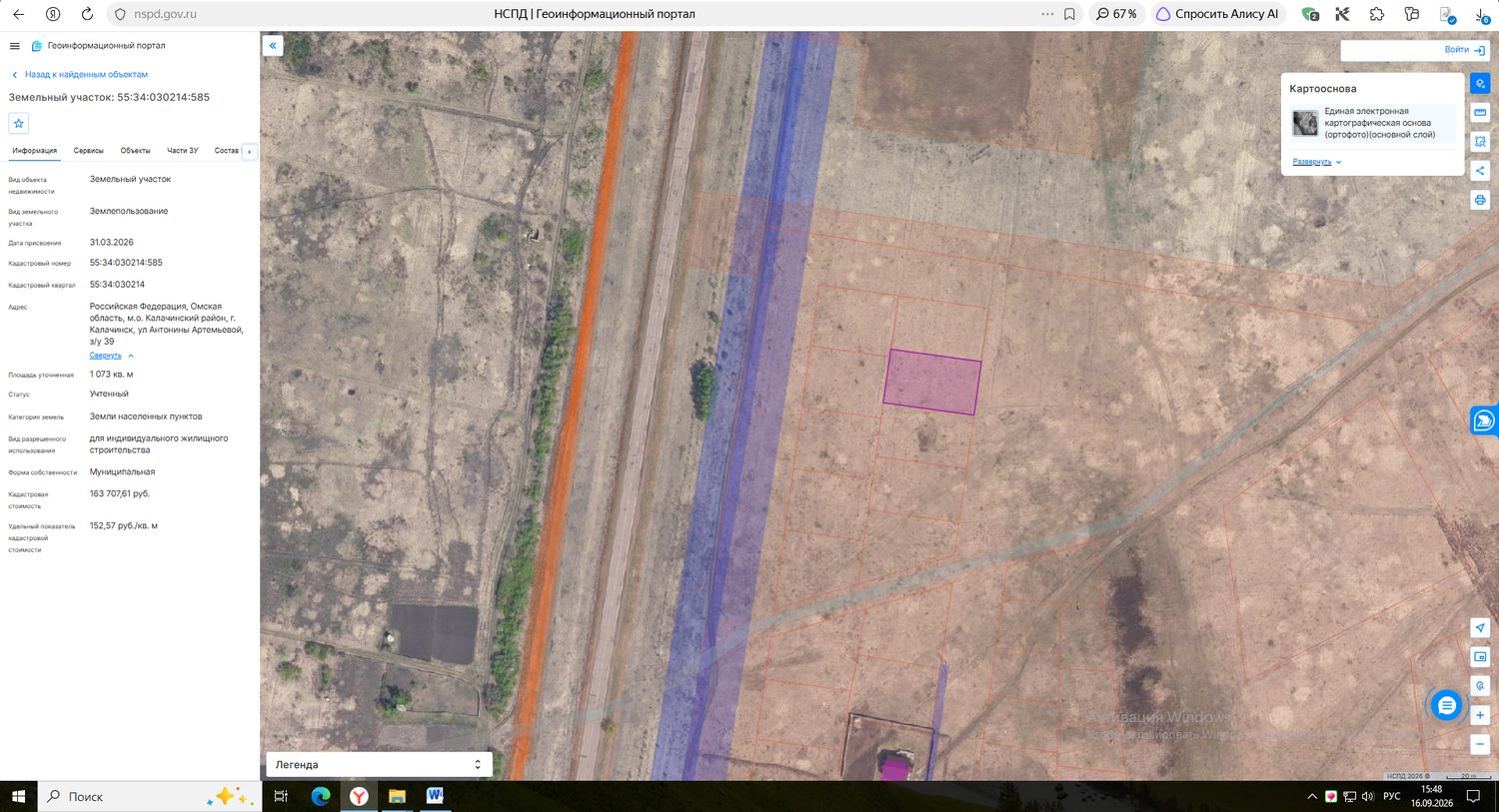This screenshot has height=812, width=1499.
Task: Collapse the left info panel with the double chevron
Action: click(273, 46)
